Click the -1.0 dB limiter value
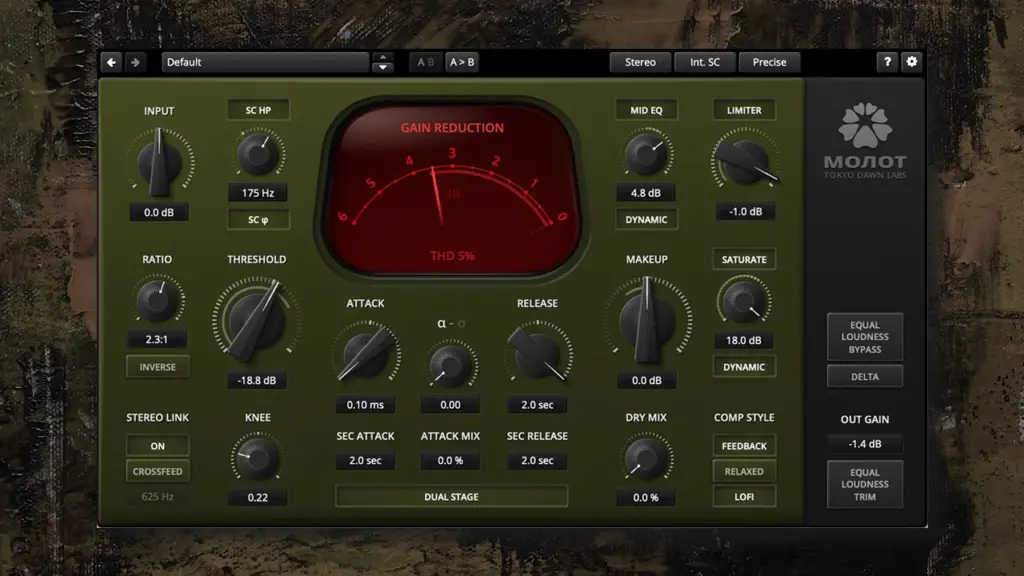Viewport: 1024px width, 576px height. click(x=745, y=212)
